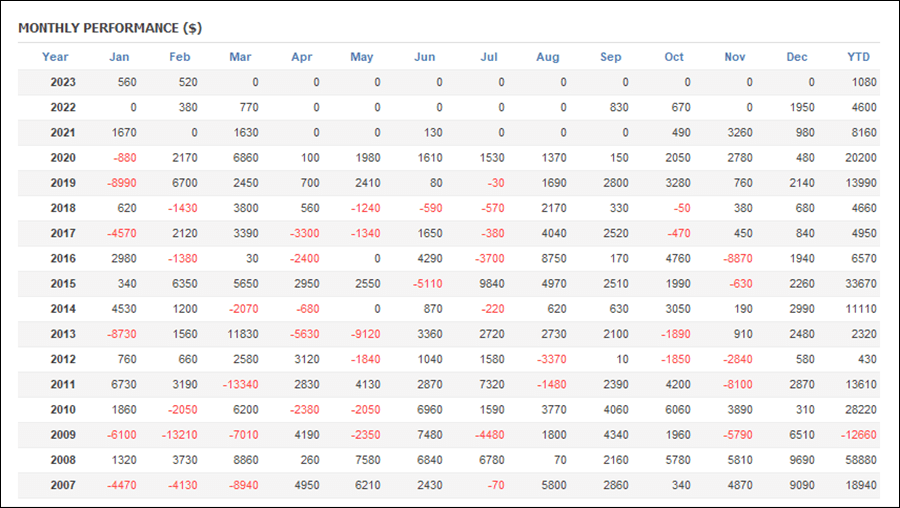Select the 2011 year row label
The height and width of the screenshot is (508, 900).
(x=63, y=385)
